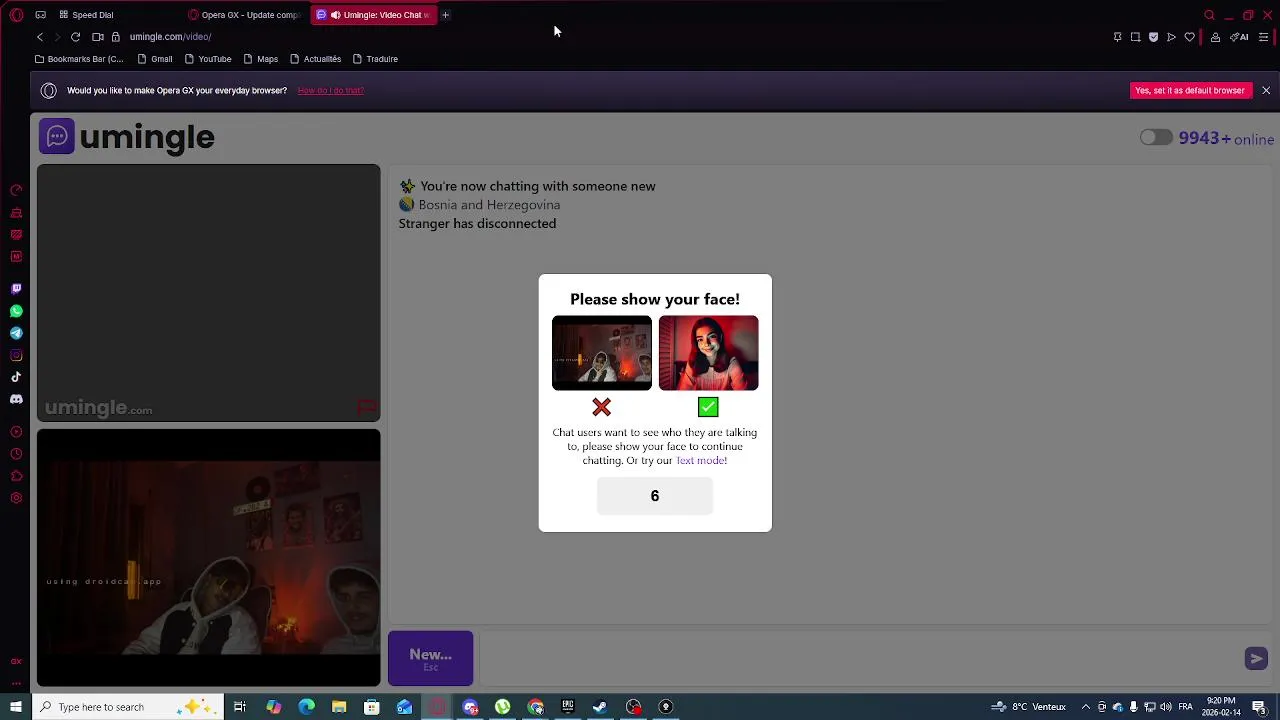Screen dimensions: 1280x720
Task: Open Steam from the taskbar
Action: point(600,707)
